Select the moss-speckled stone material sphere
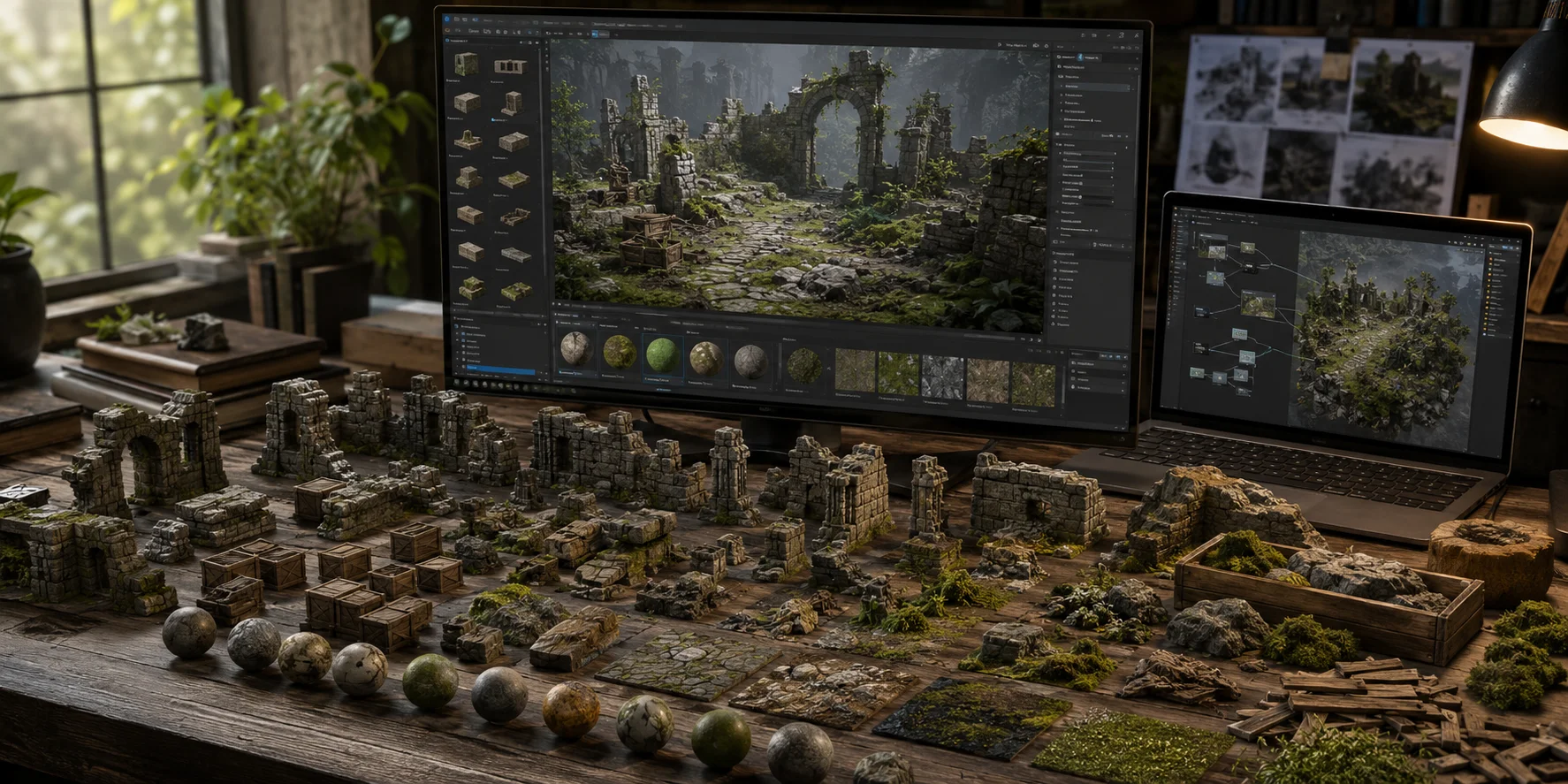Screen dimensions: 1568x784 (x=706, y=359)
